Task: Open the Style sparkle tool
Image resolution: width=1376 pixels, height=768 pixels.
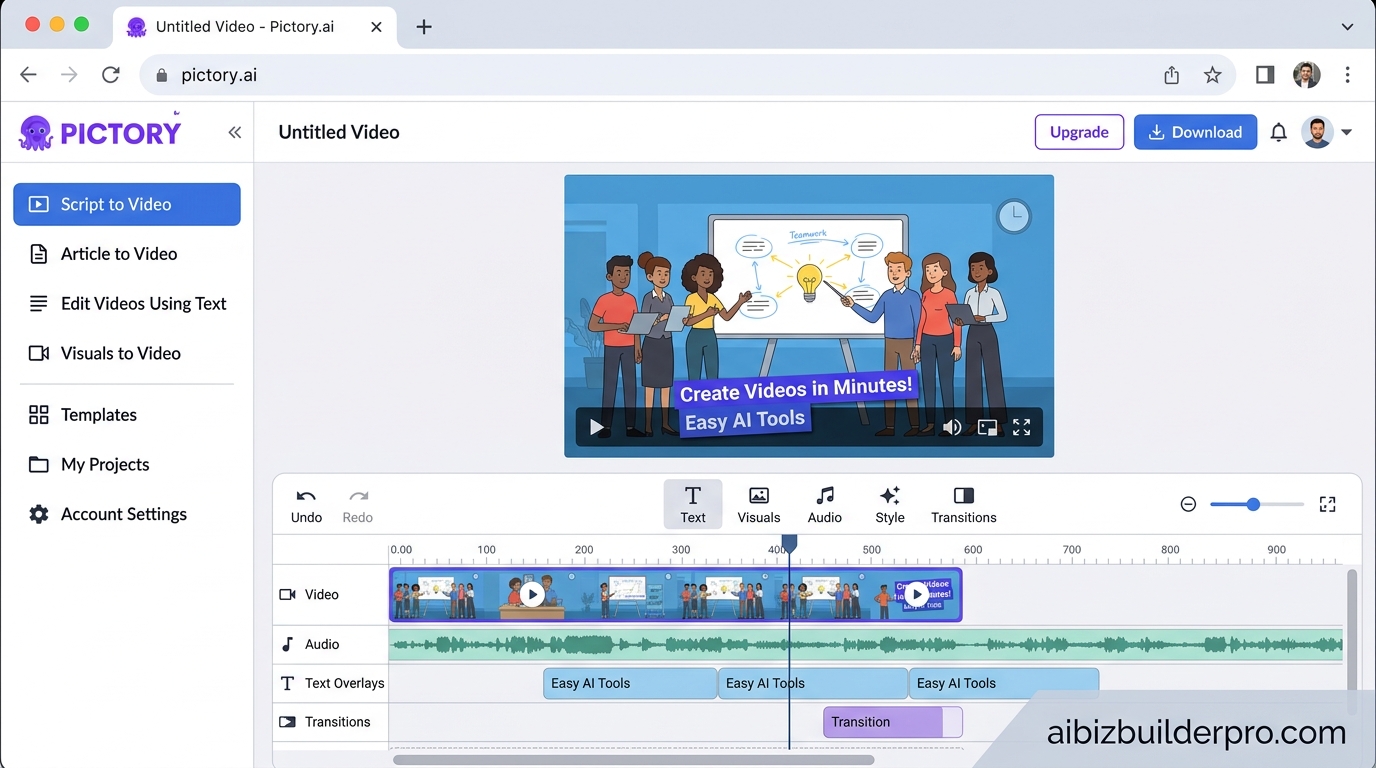Action: (x=889, y=504)
